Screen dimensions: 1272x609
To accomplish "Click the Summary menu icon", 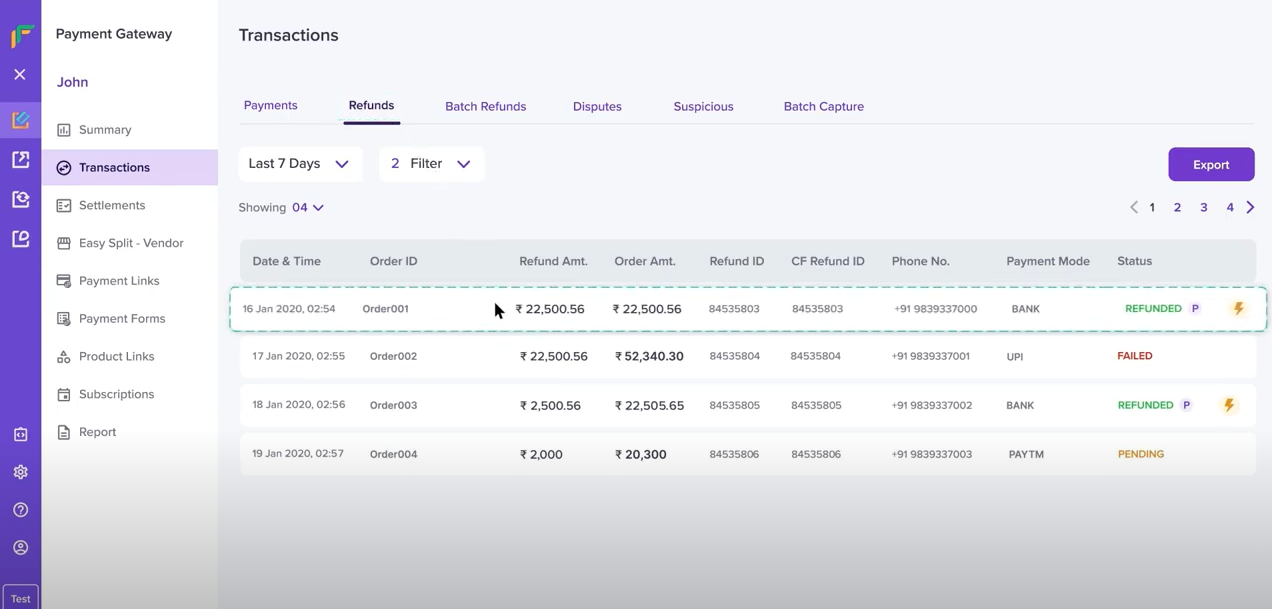I will pos(64,130).
